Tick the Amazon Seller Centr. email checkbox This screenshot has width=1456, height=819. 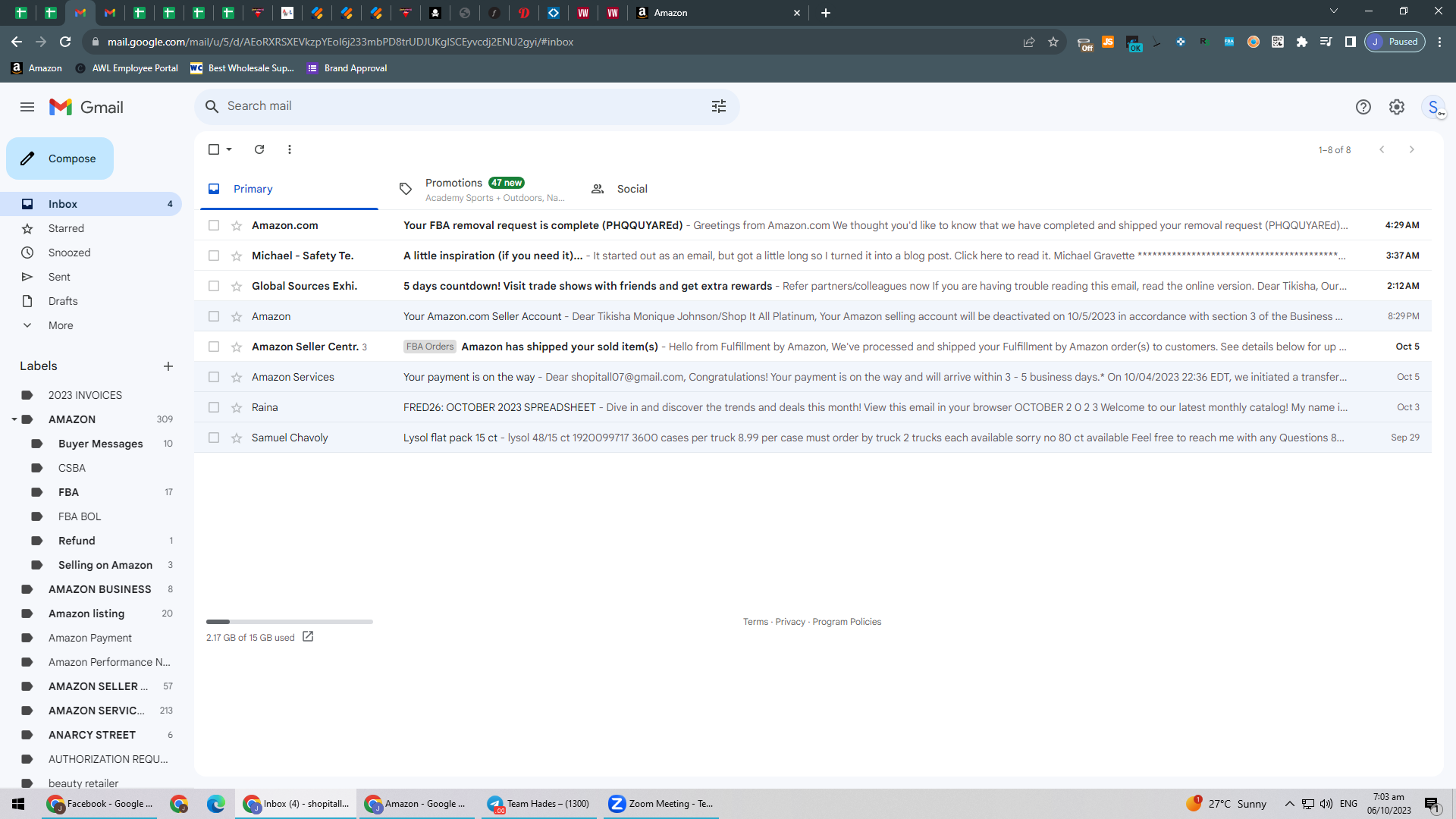[214, 347]
